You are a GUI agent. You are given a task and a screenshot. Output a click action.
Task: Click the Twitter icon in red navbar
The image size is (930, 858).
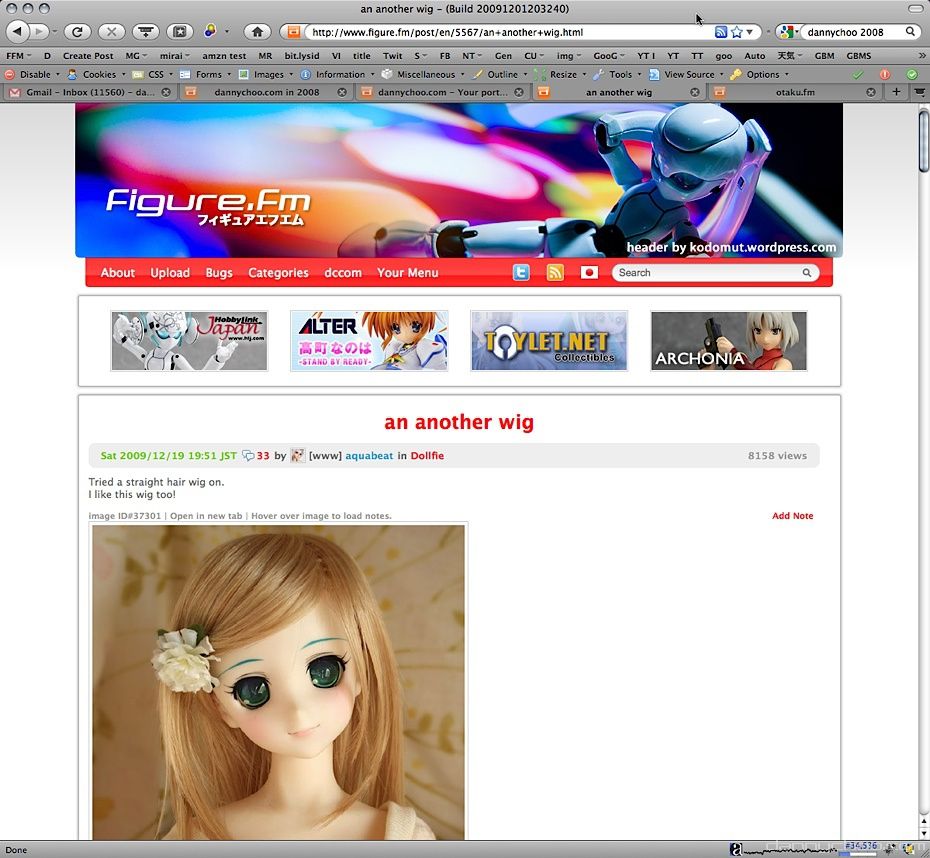pyautogui.click(x=521, y=272)
